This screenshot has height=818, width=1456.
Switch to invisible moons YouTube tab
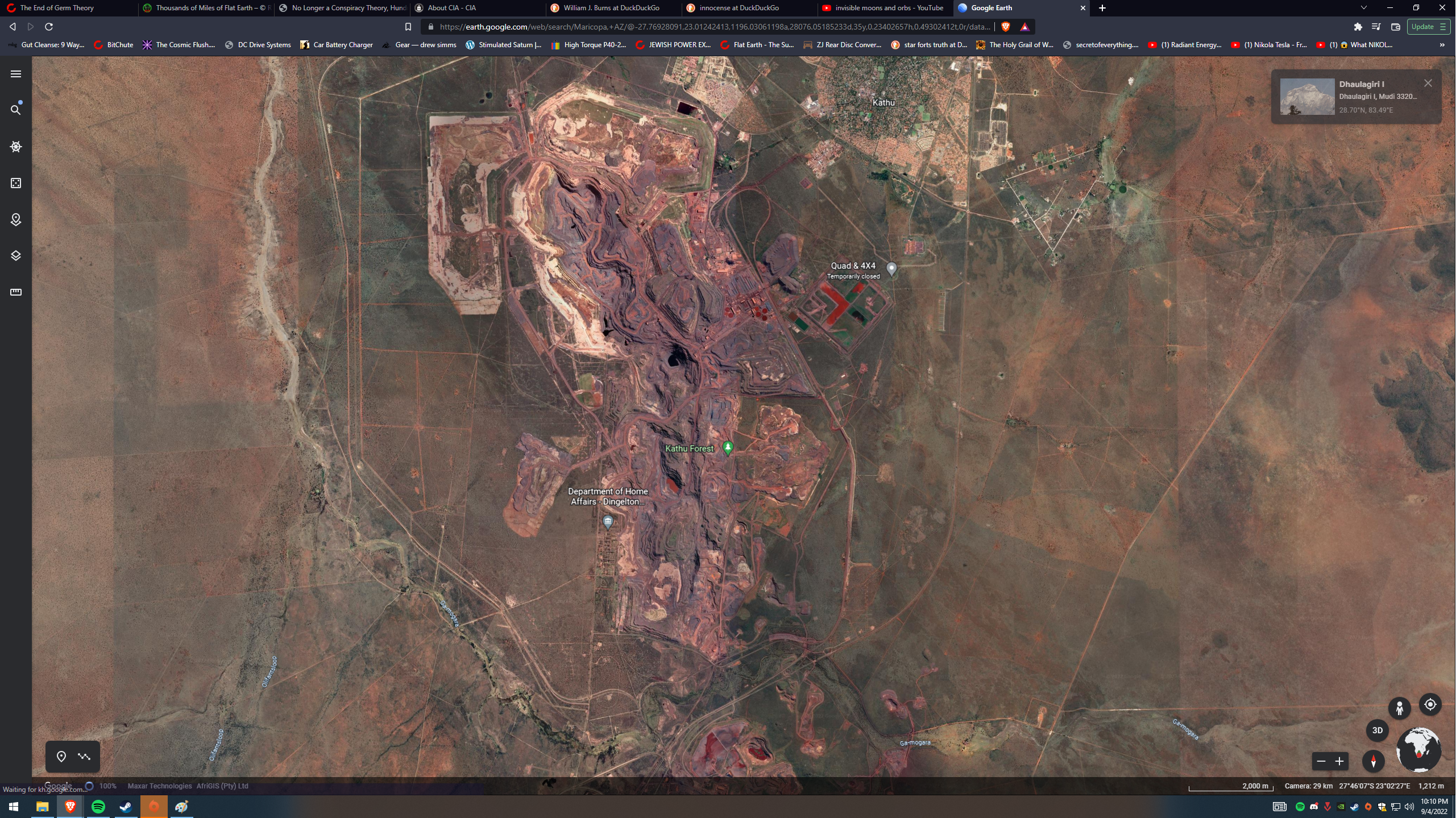[x=889, y=8]
